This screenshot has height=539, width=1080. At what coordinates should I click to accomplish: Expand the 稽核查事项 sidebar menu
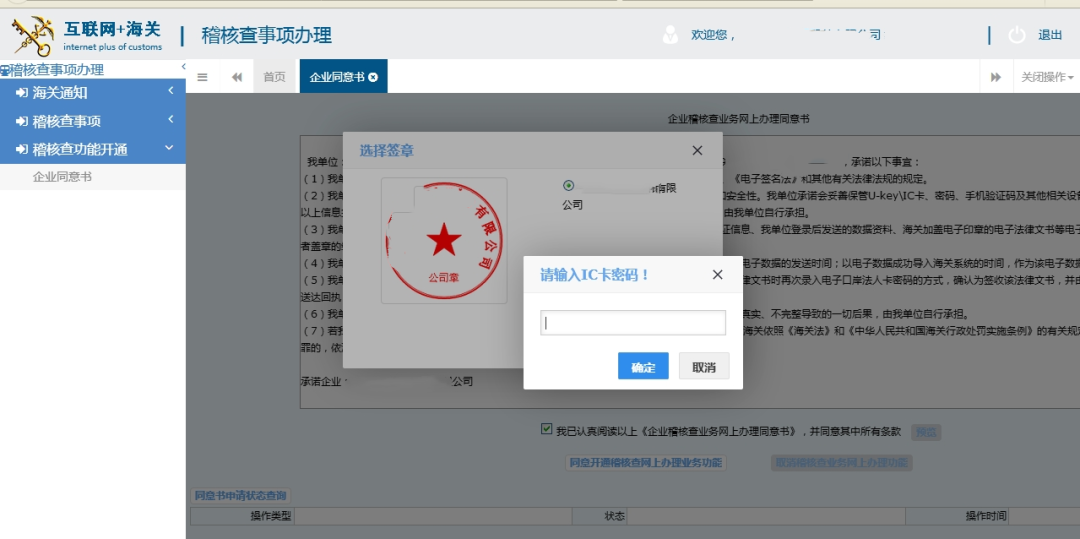click(x=93, y=121)
